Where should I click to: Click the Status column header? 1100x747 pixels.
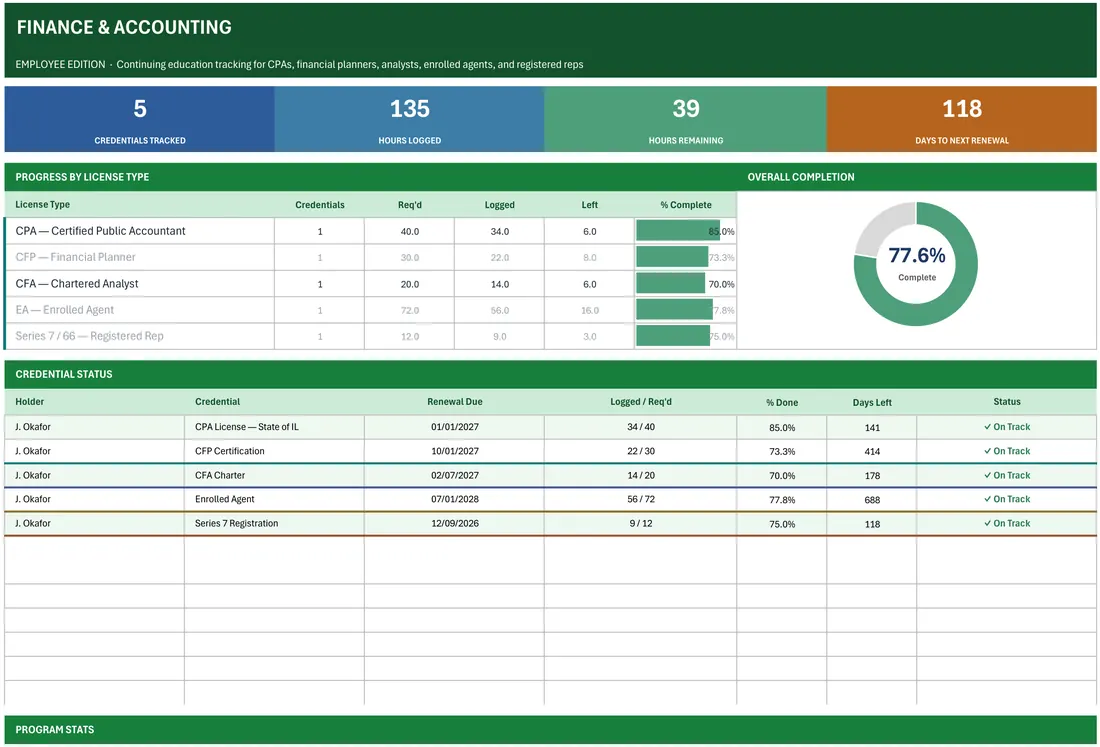(1007, 401)
